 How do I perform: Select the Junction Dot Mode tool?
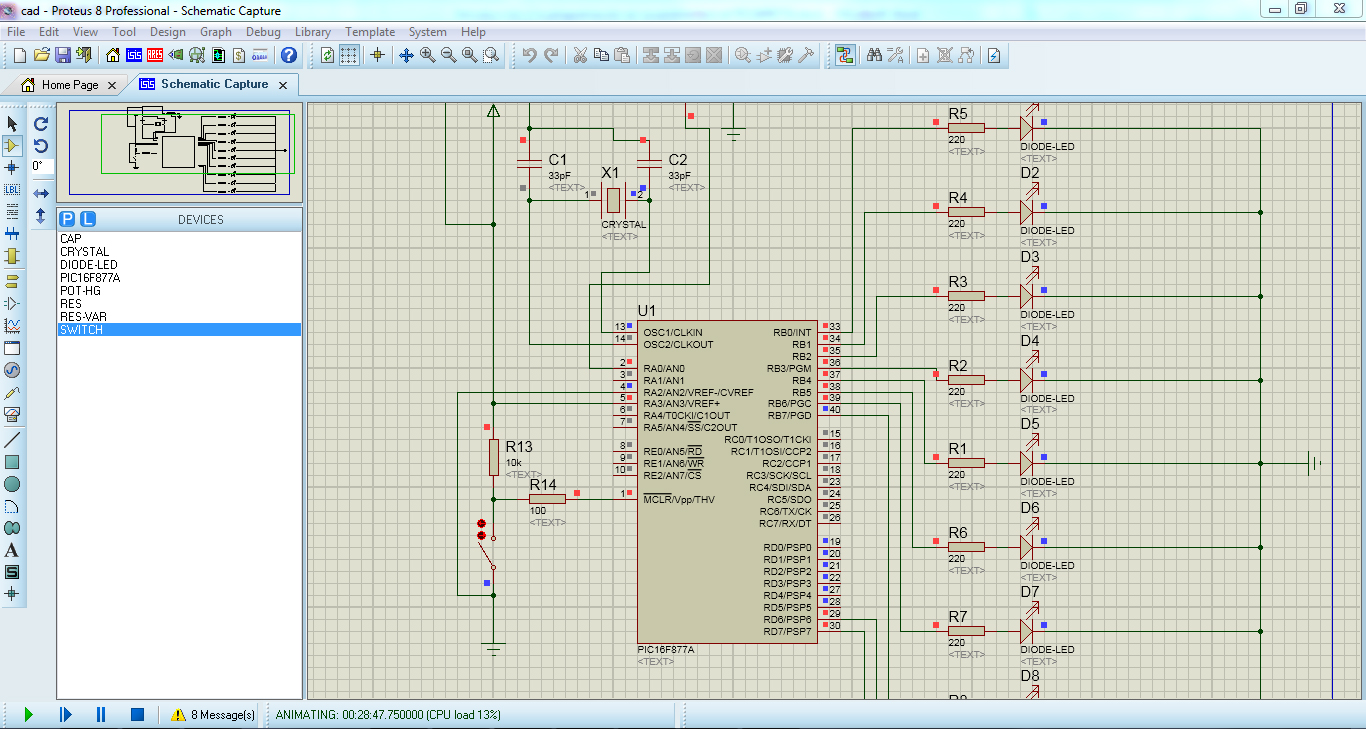point(12,167)
